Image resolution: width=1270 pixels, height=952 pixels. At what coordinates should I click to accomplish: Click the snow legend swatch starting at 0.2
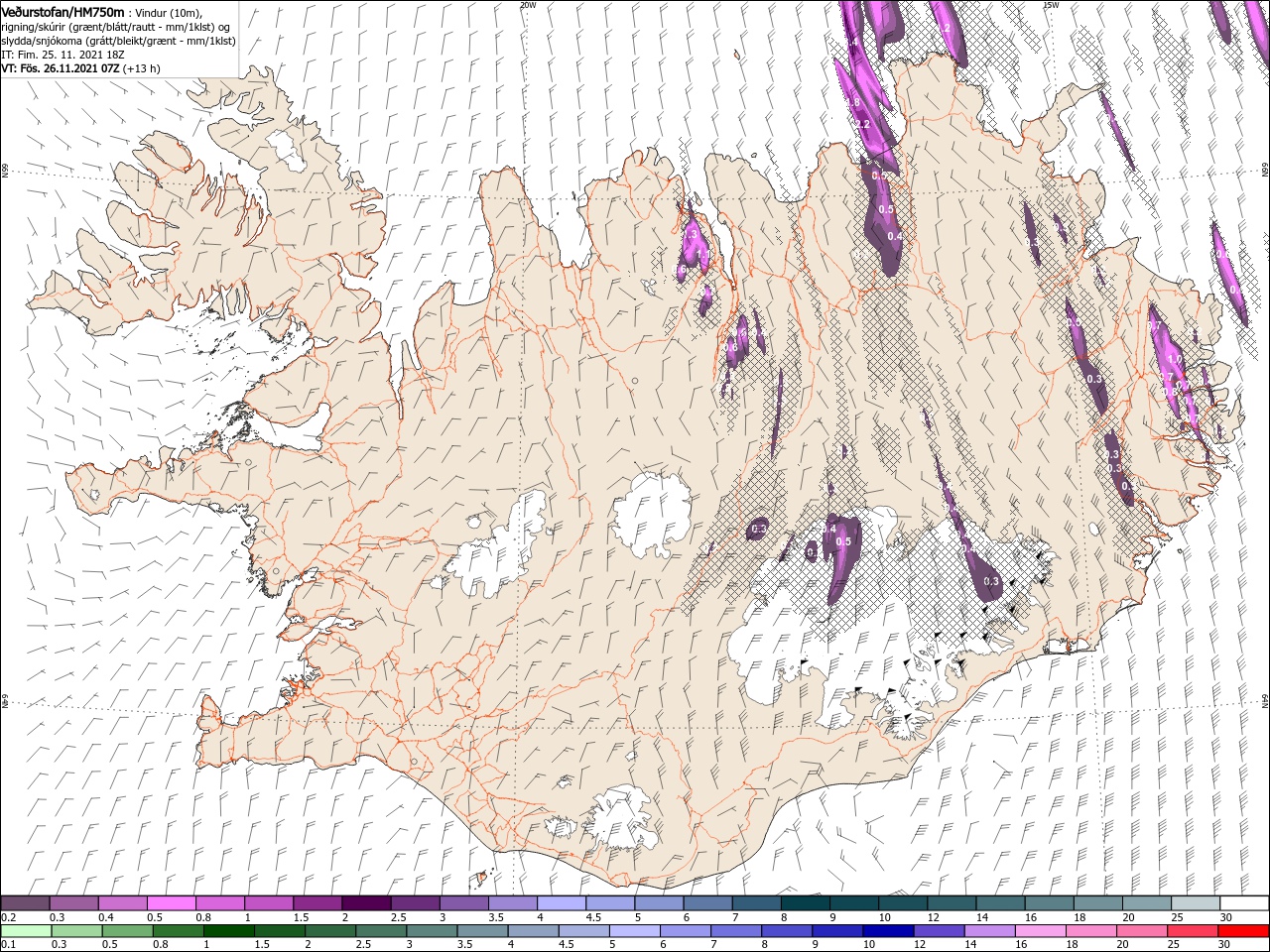click(26, 903)
